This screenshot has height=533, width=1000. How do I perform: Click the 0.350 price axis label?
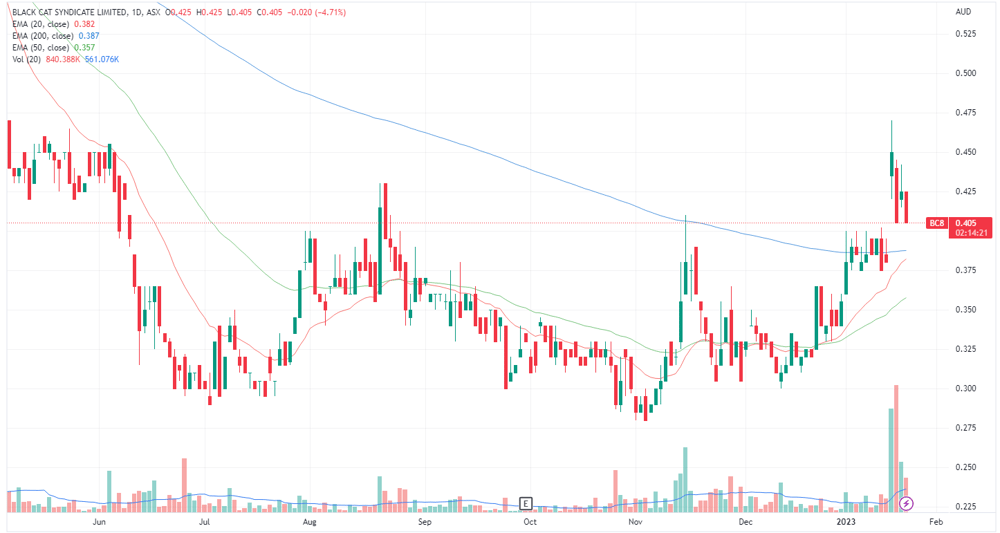click(966, 310)
